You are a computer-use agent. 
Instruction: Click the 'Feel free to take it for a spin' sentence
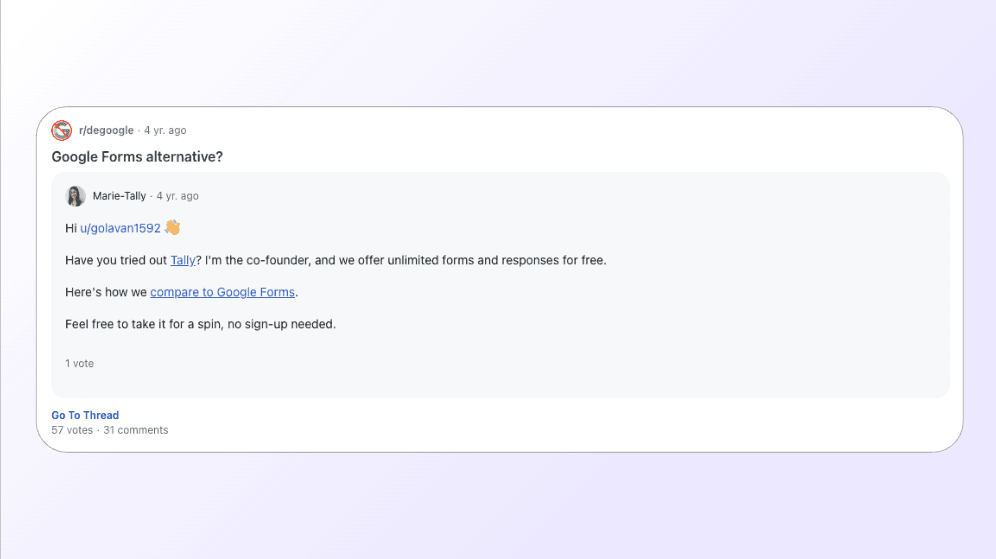(x=200, y=324)
